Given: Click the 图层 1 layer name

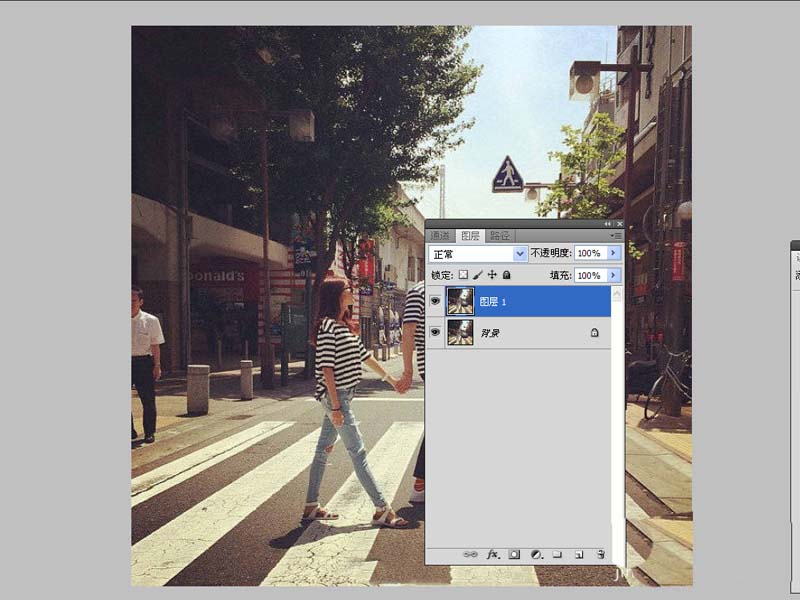Looking at the screenshot, I should tap(493, 302).
